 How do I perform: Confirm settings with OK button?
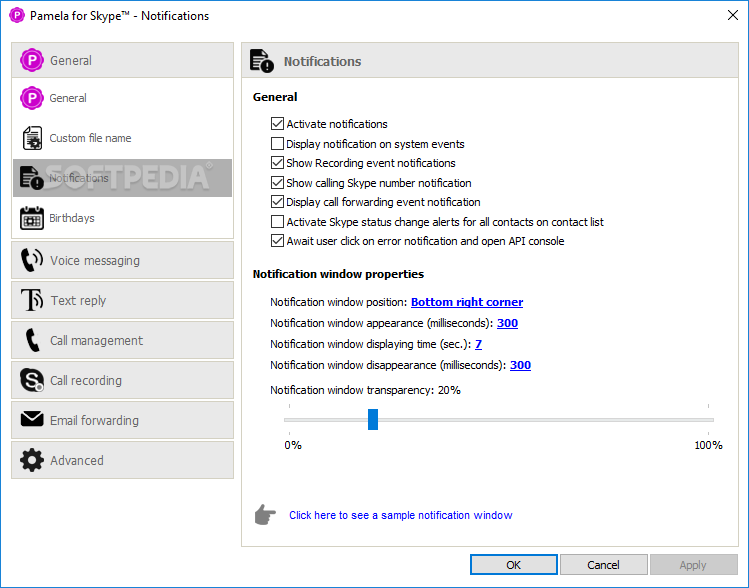[x=514, y=565]
